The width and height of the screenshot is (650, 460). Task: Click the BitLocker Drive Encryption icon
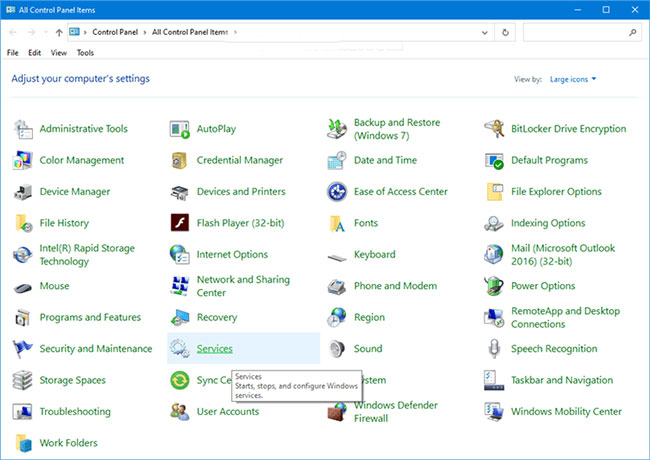point(494,129)
